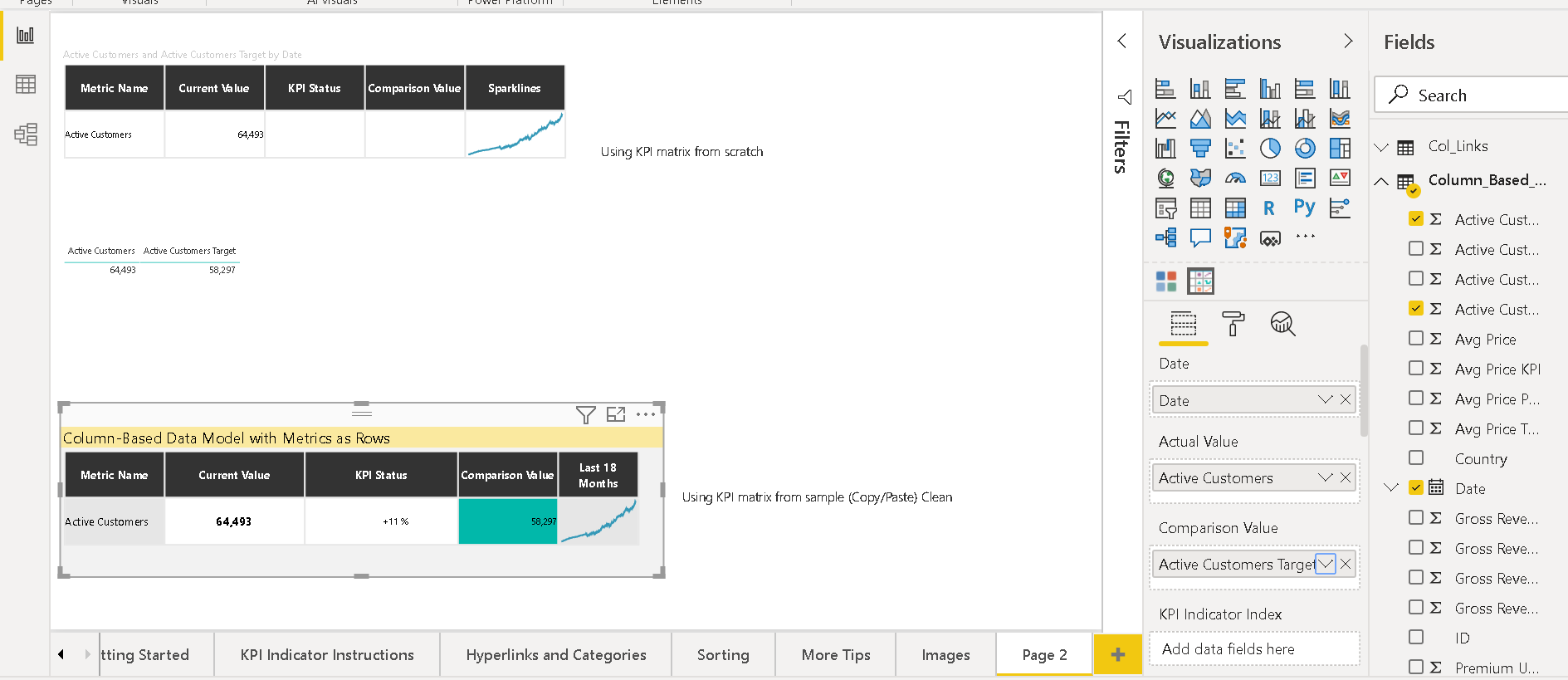1568x680 pixels.
Task: Select the custom KPI matrix visual
Action: pos(1200,281)
